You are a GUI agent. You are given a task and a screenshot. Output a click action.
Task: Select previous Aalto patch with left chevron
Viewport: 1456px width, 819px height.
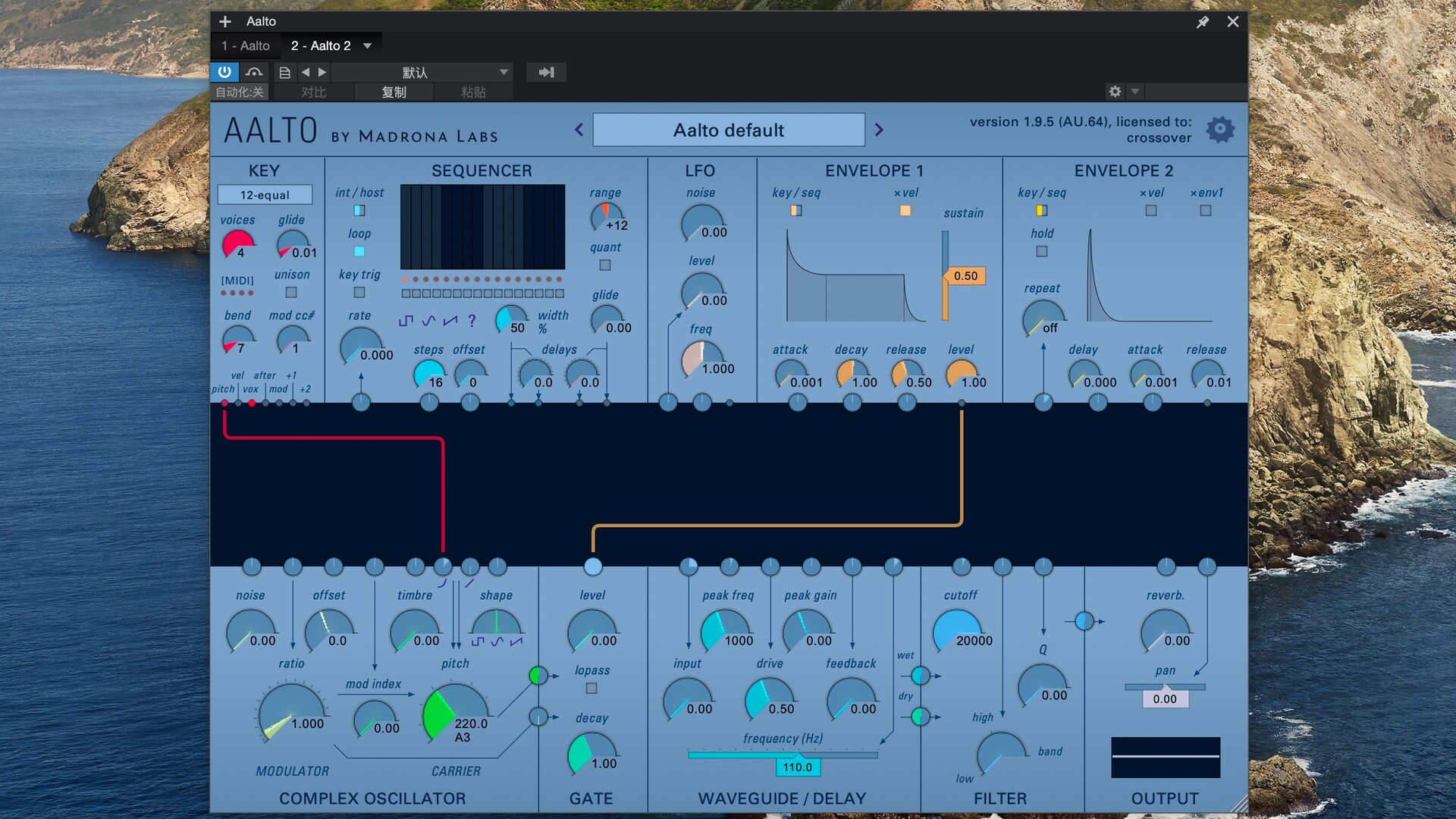click(579, 130)
